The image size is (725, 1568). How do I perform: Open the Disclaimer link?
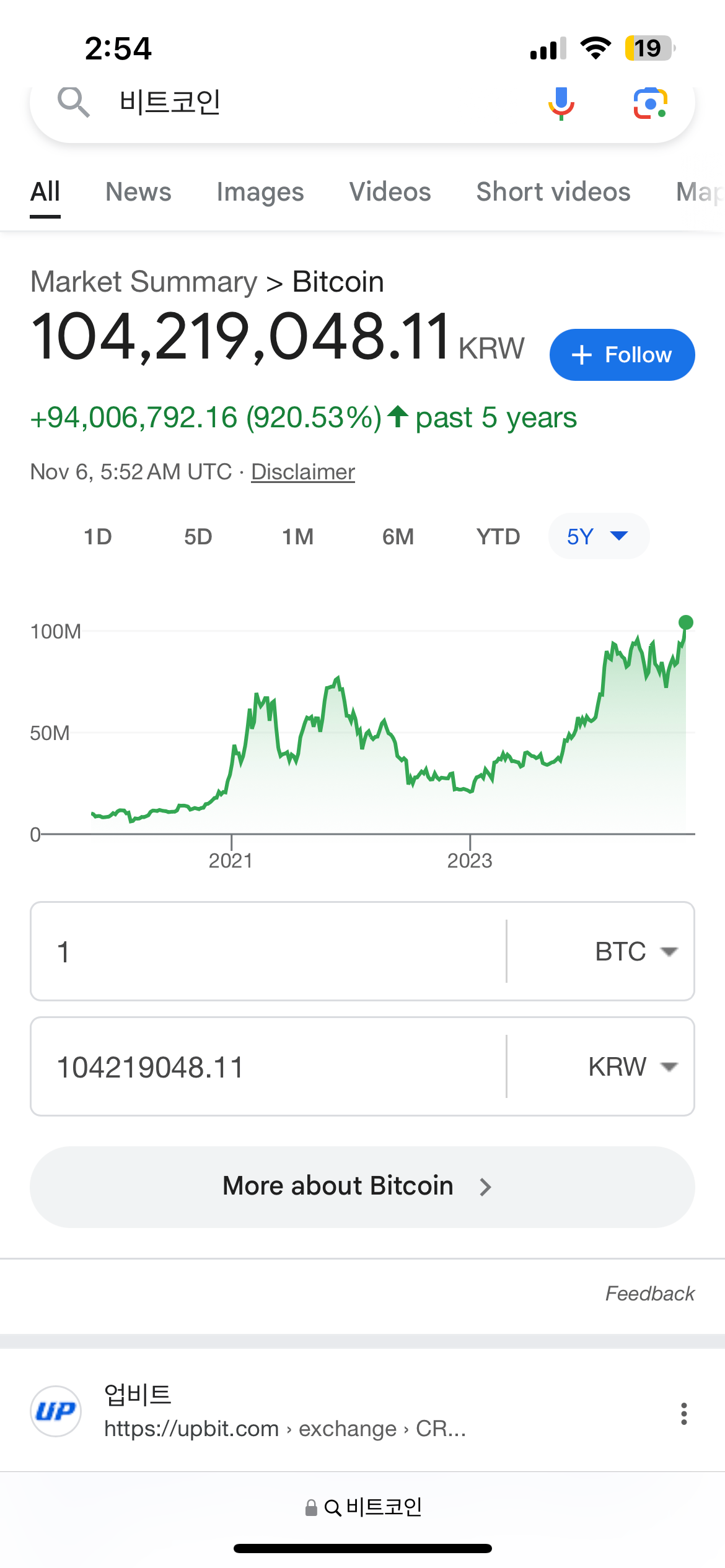[303, 472]
